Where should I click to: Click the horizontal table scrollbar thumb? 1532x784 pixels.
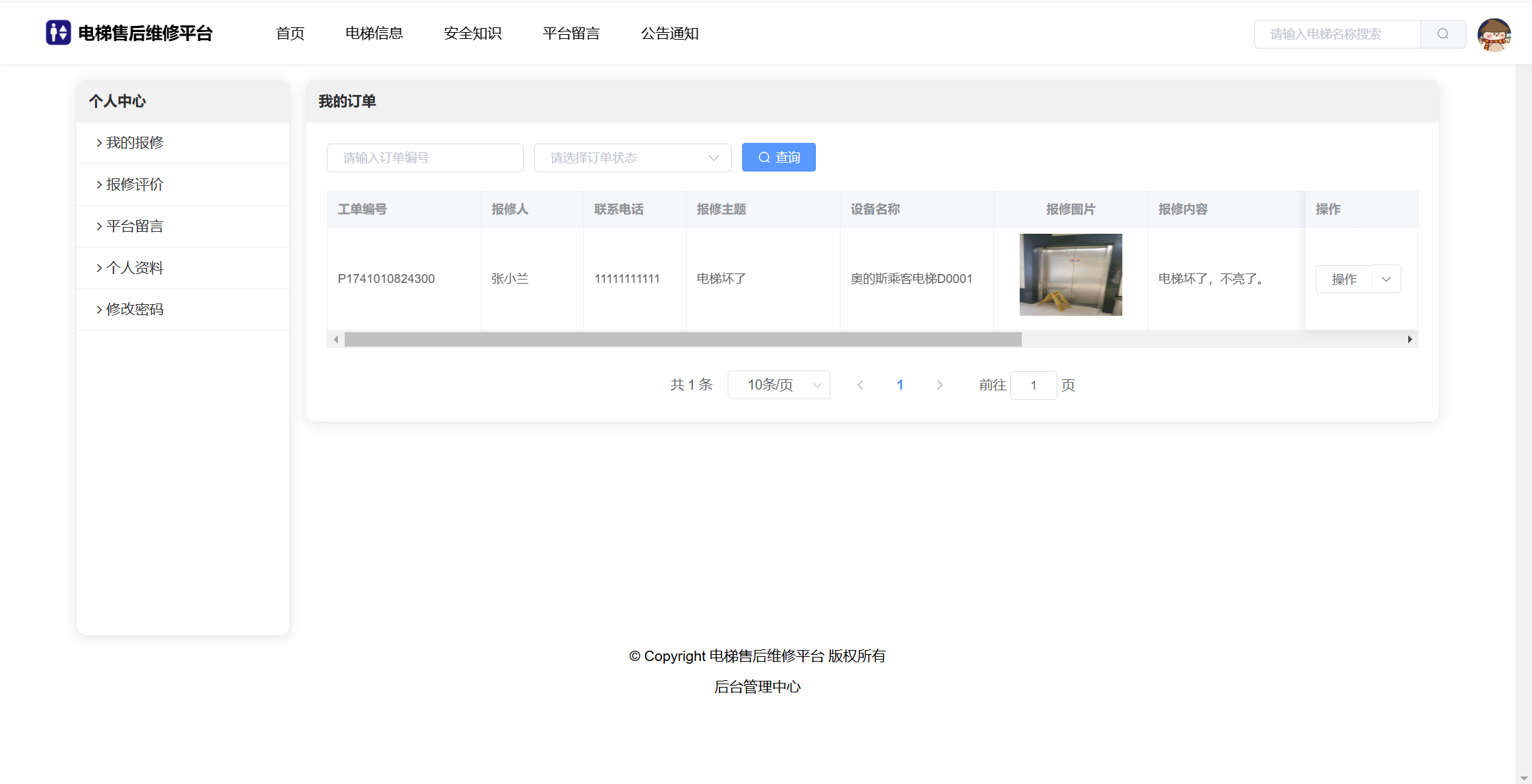coord(683,339)
